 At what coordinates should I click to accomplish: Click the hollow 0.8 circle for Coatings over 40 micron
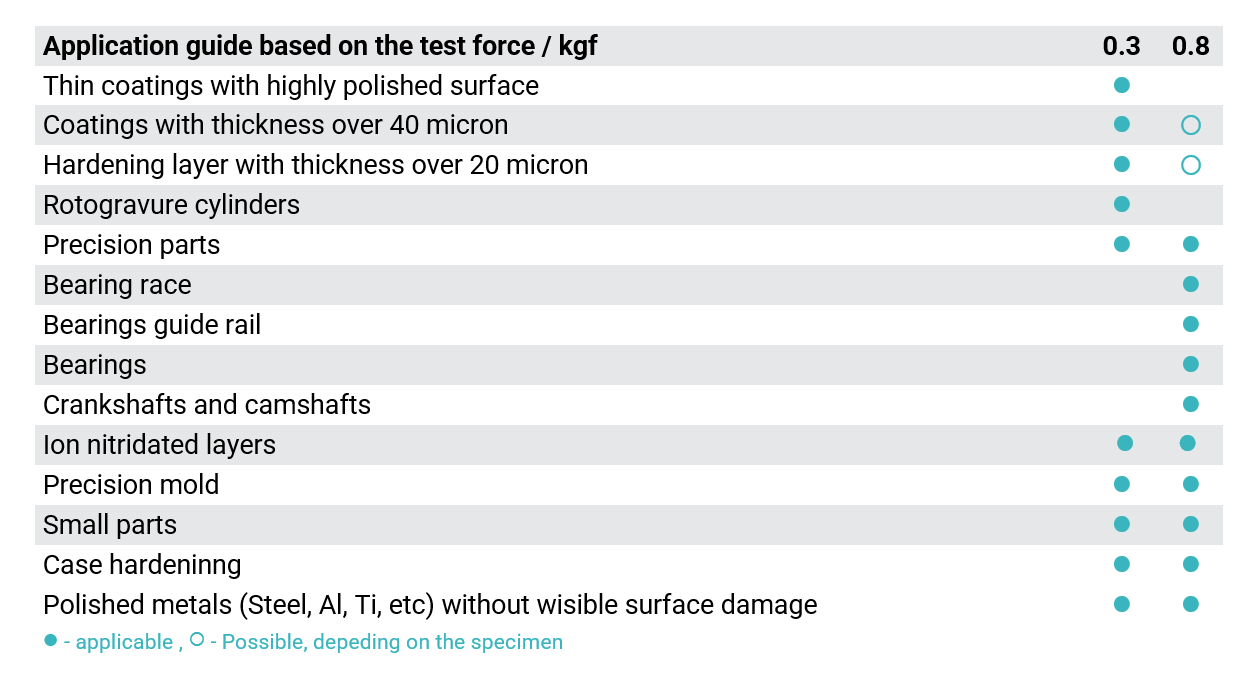[x=1190, y=125]
